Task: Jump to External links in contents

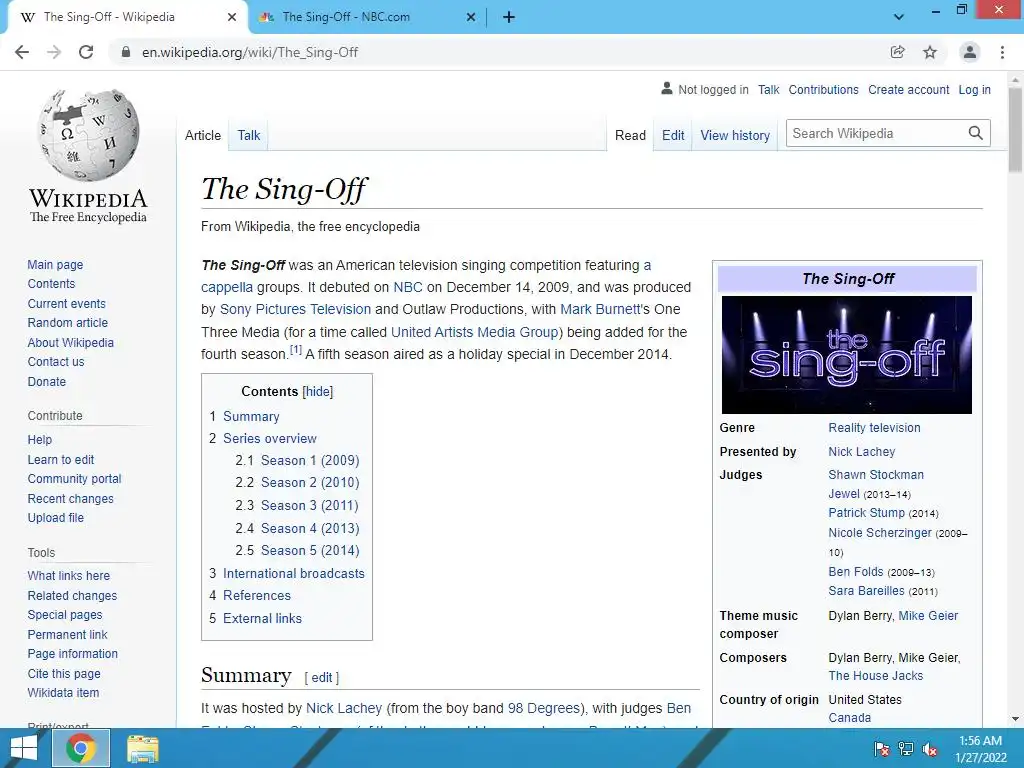Action: coord(262,618)
